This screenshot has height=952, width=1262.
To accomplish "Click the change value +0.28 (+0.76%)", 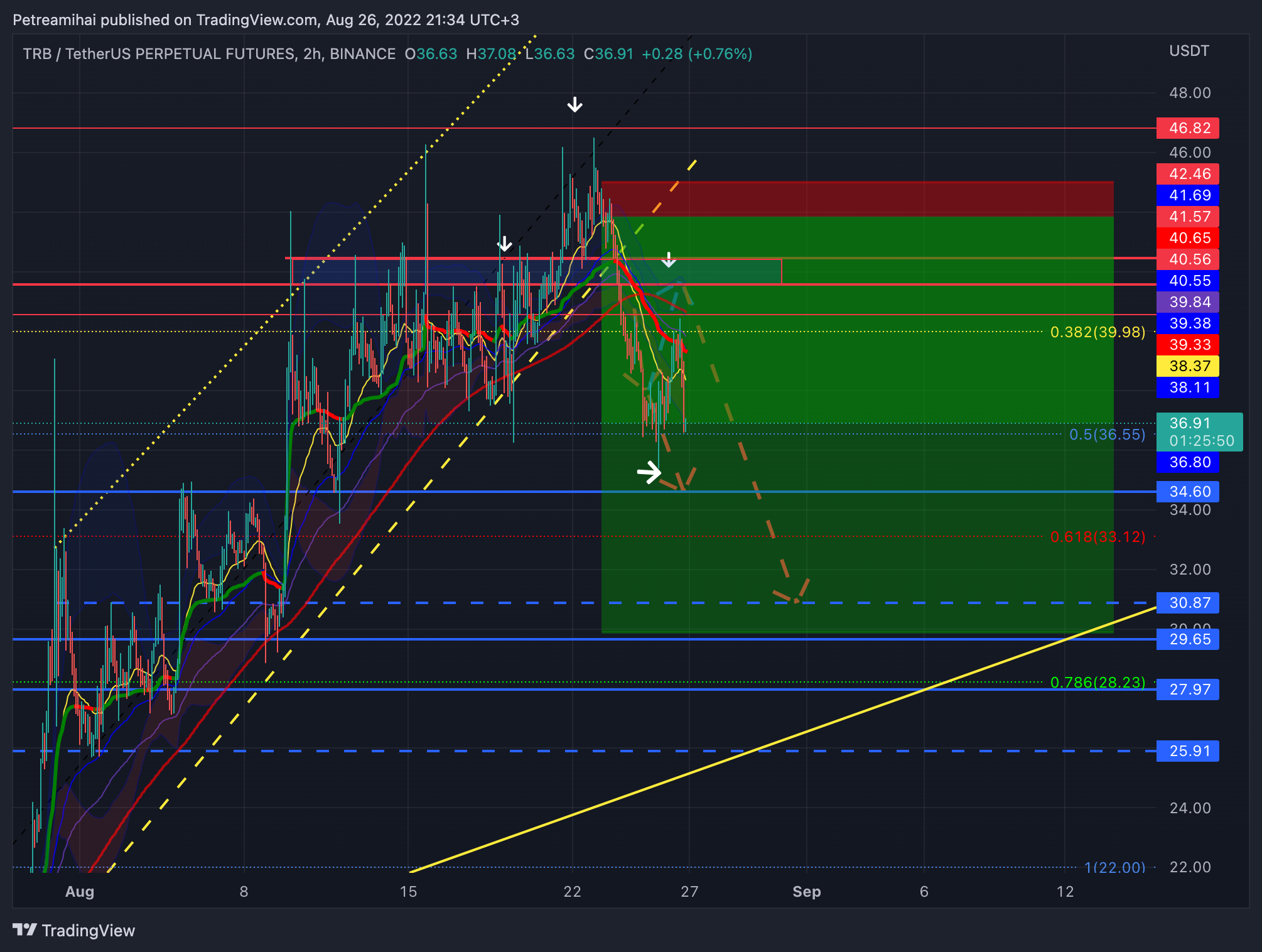I will (697, 54).
